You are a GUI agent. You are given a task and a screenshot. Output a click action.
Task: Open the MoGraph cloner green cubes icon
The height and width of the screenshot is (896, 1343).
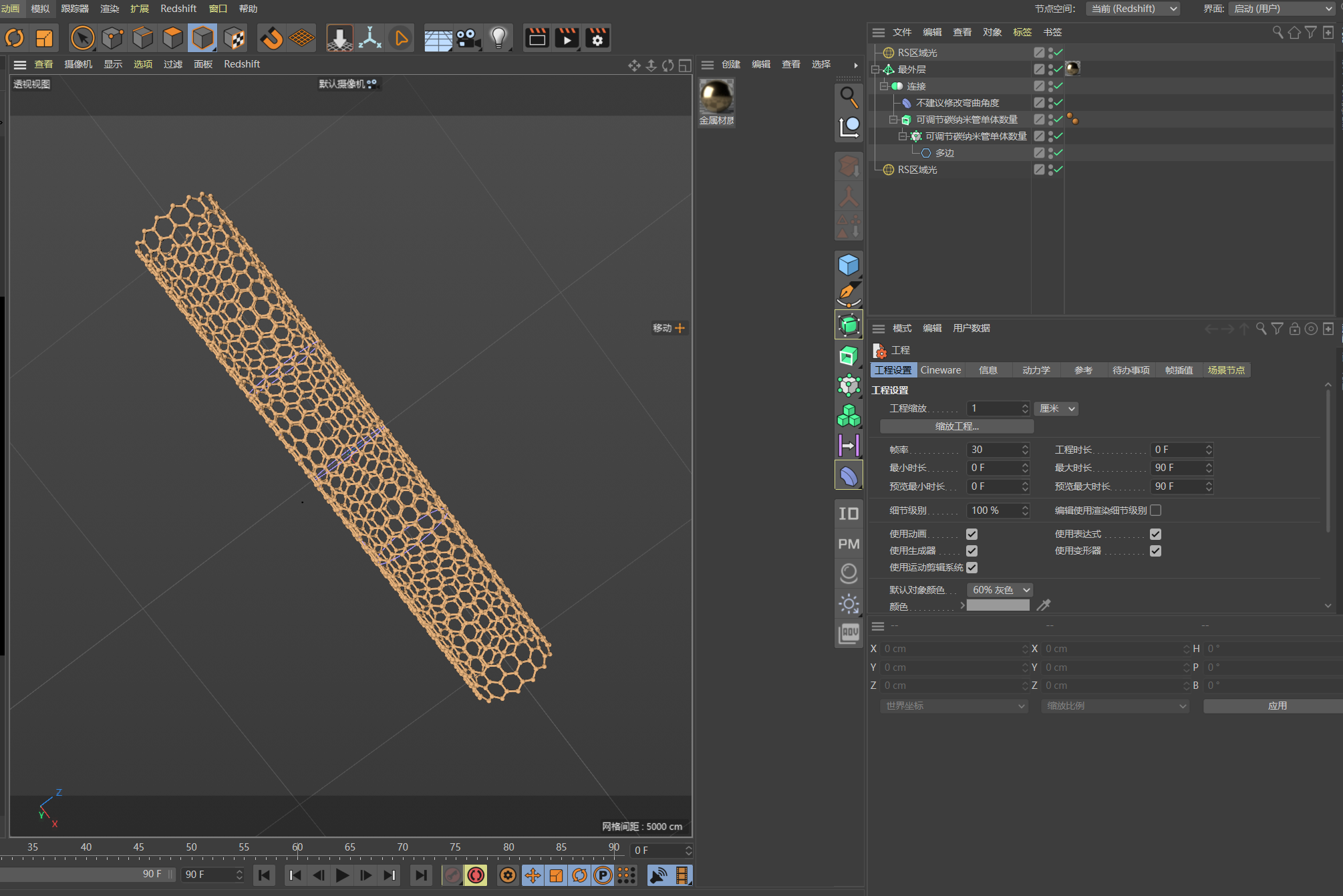coord(849,416)
